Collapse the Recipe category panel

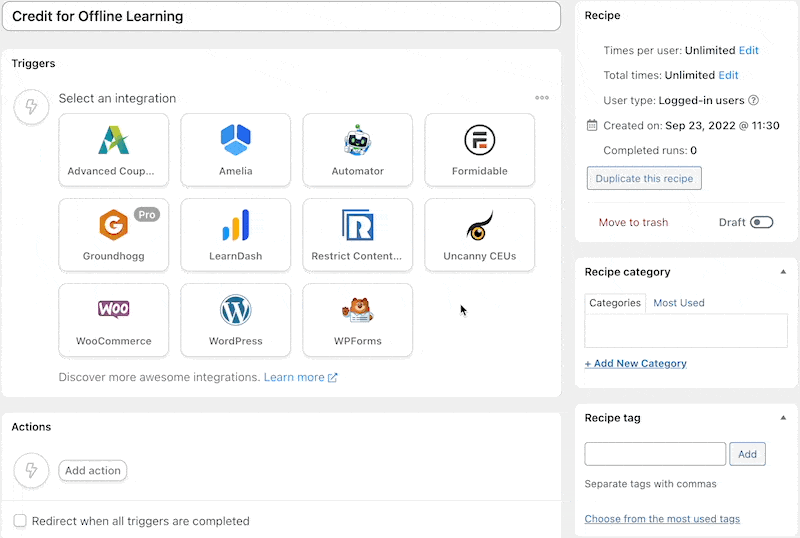(783, 272)
